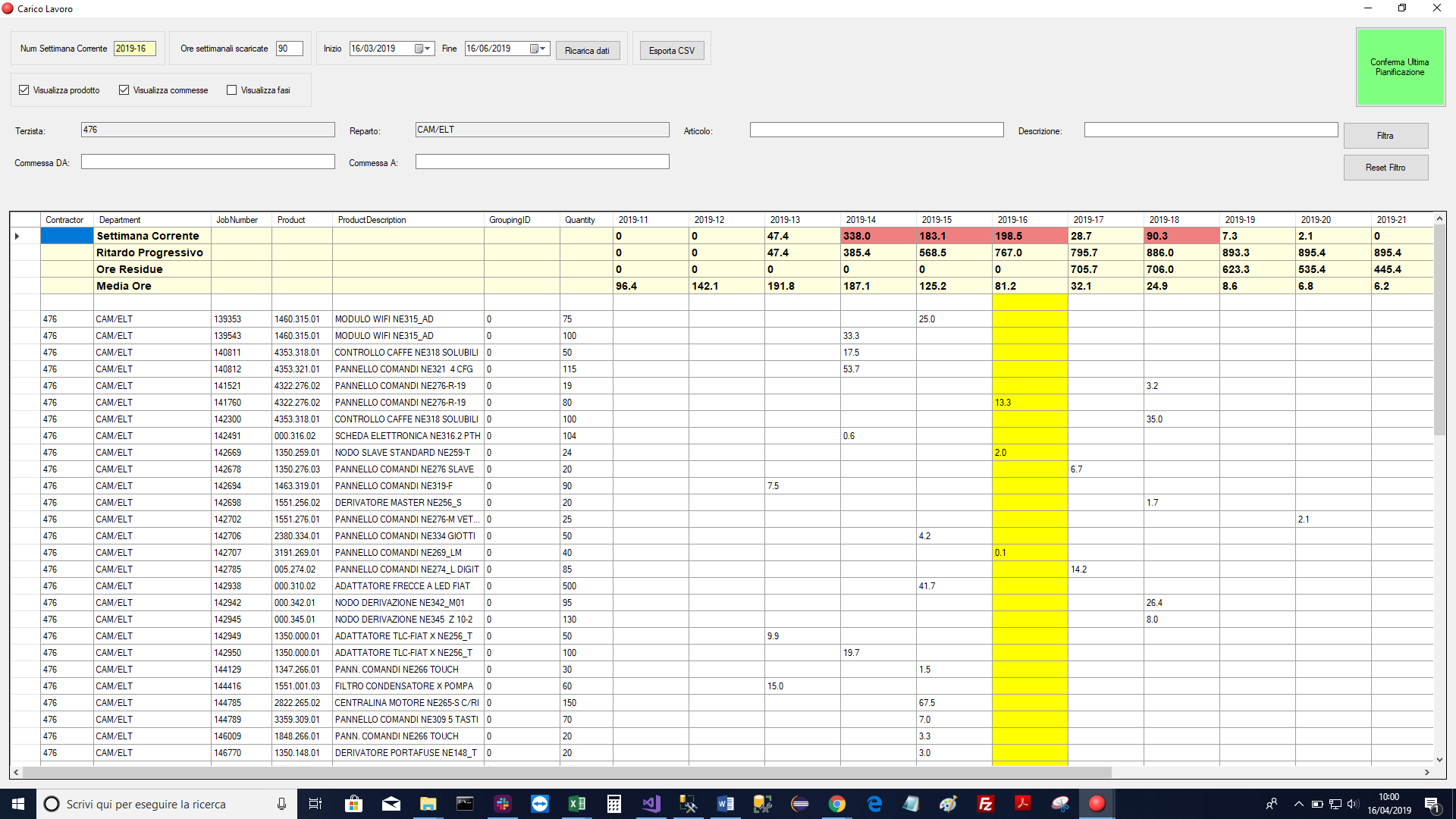The image size is (1456, 819).
Task: Open the Command Prompt taskbar icon
Action: click(x=465, y=804)
